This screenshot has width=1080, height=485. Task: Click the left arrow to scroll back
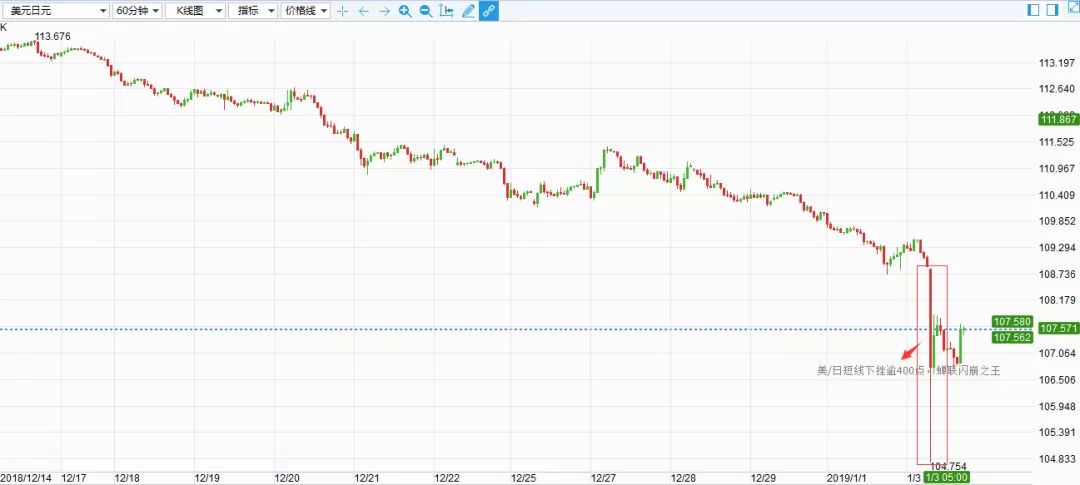point(364,11)
